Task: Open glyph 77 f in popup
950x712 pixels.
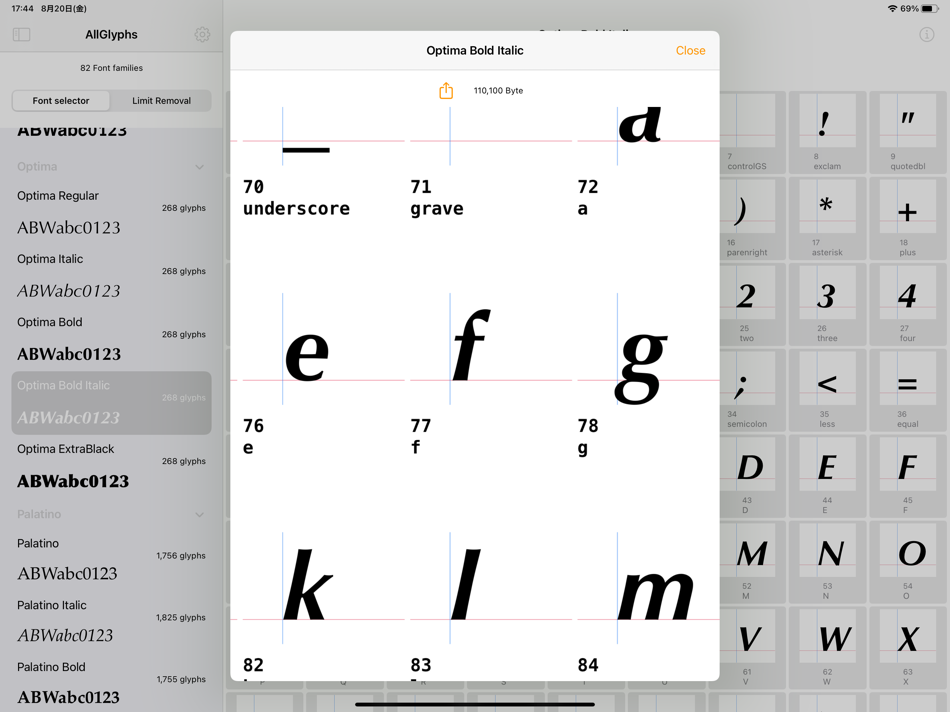Action: [491, 376]
